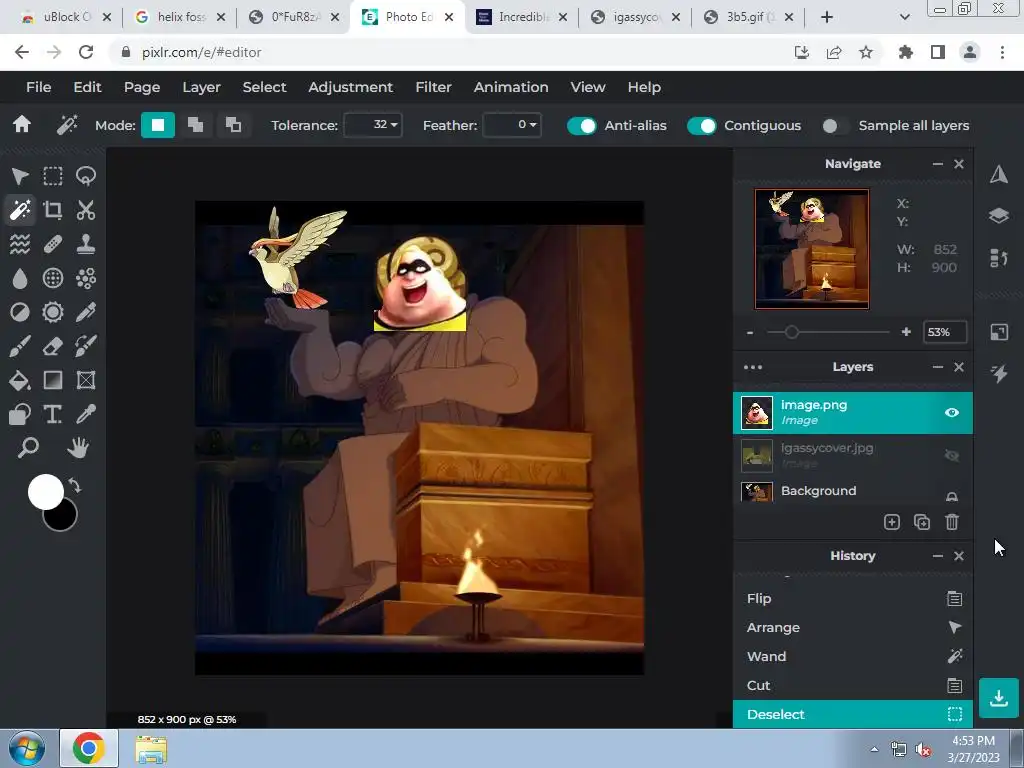
Task: Go to Pixlr home screen
Action: click(x=22, y=125)
